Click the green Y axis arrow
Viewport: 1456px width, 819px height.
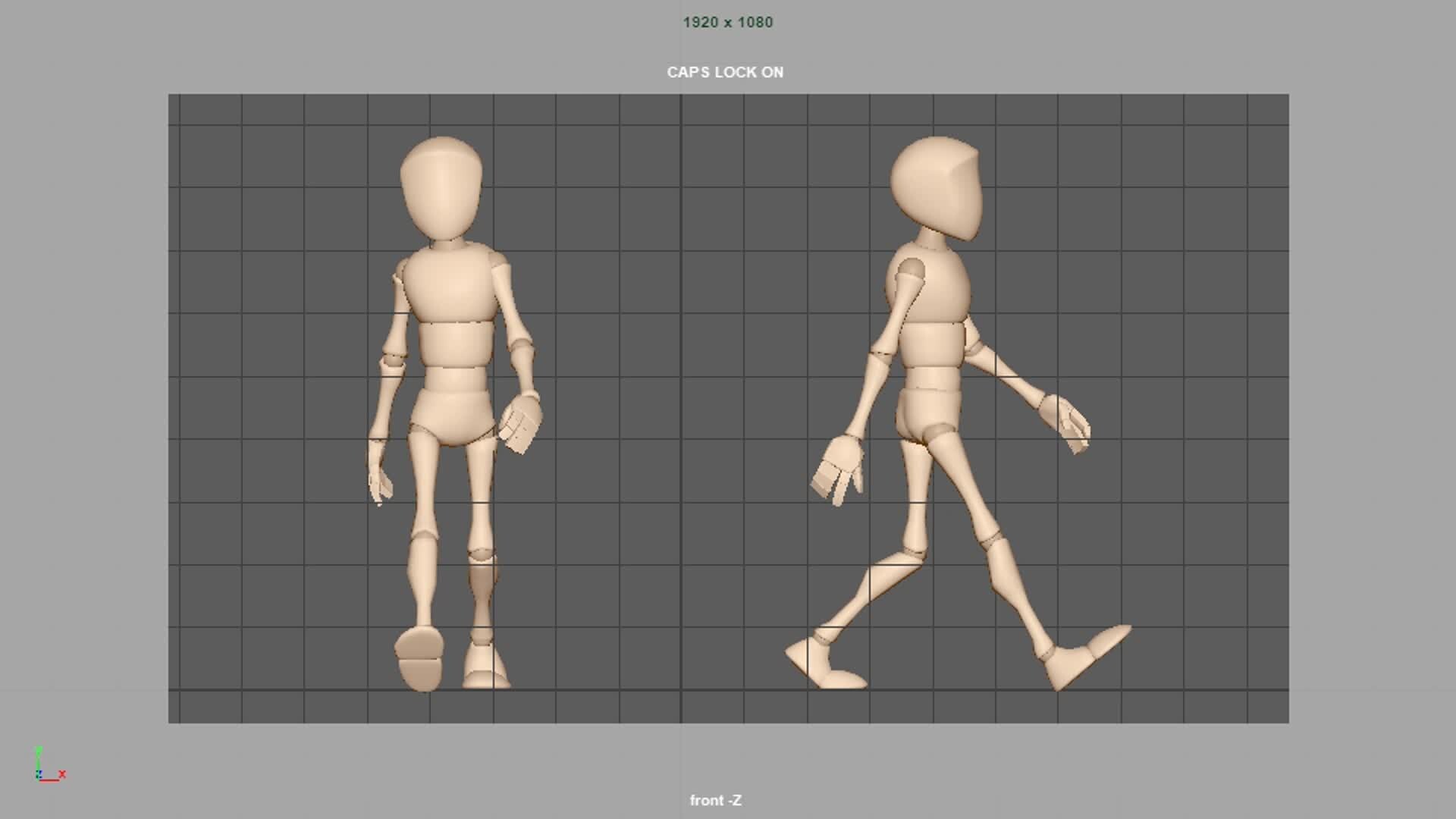coord(37,758)
